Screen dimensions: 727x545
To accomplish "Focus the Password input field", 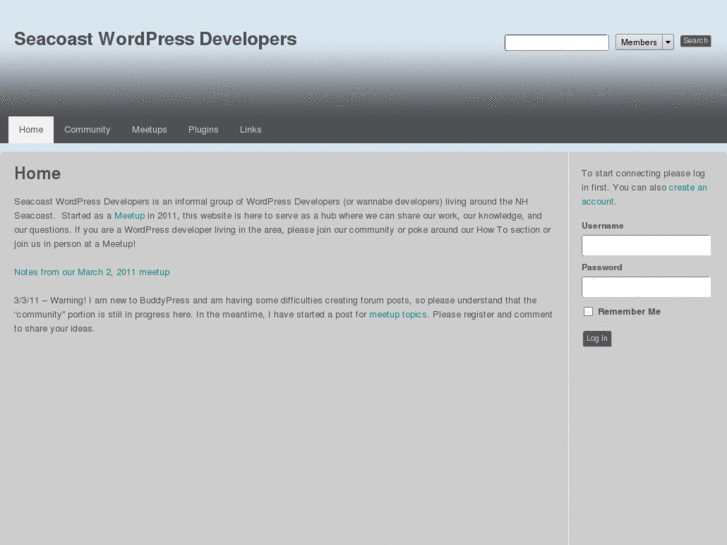I will [x=646, y=287].
